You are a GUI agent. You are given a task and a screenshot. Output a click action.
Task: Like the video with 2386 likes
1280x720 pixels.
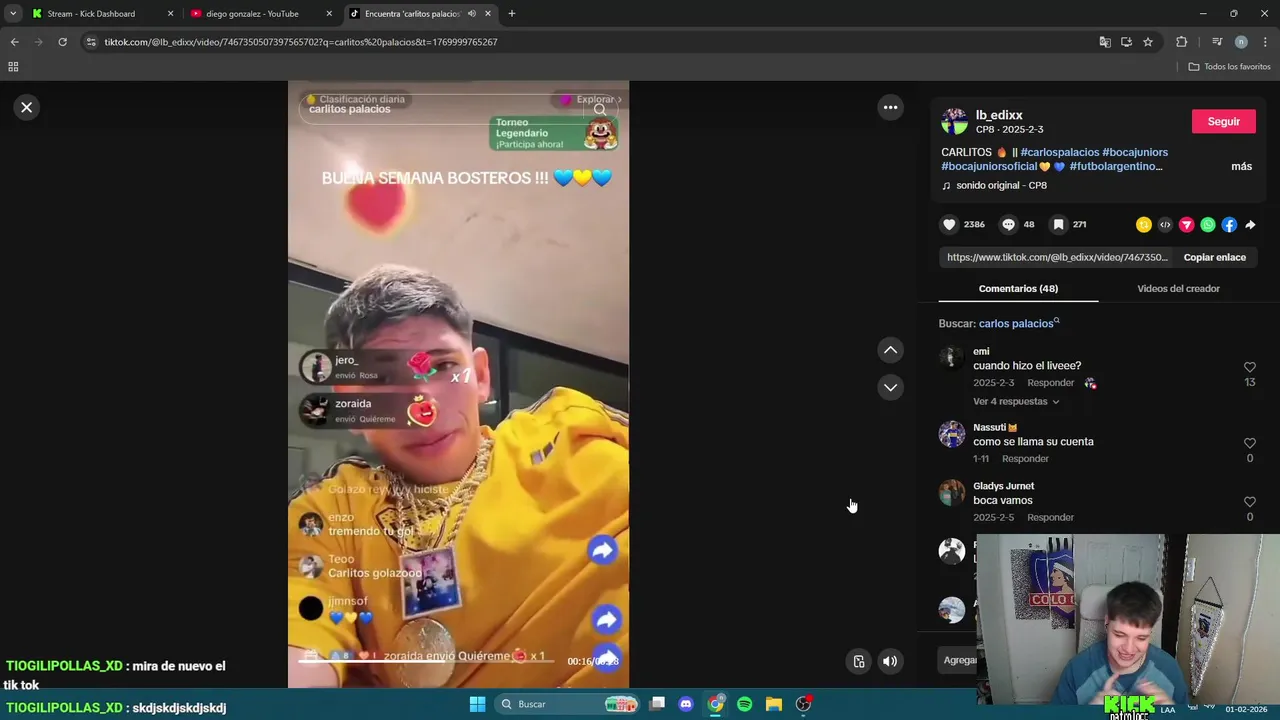(x=949, y=225)
